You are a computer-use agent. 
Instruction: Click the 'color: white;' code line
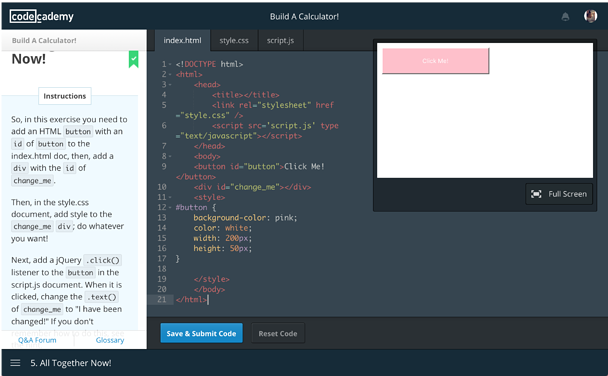pyautogui.click(x=223, y=228)
